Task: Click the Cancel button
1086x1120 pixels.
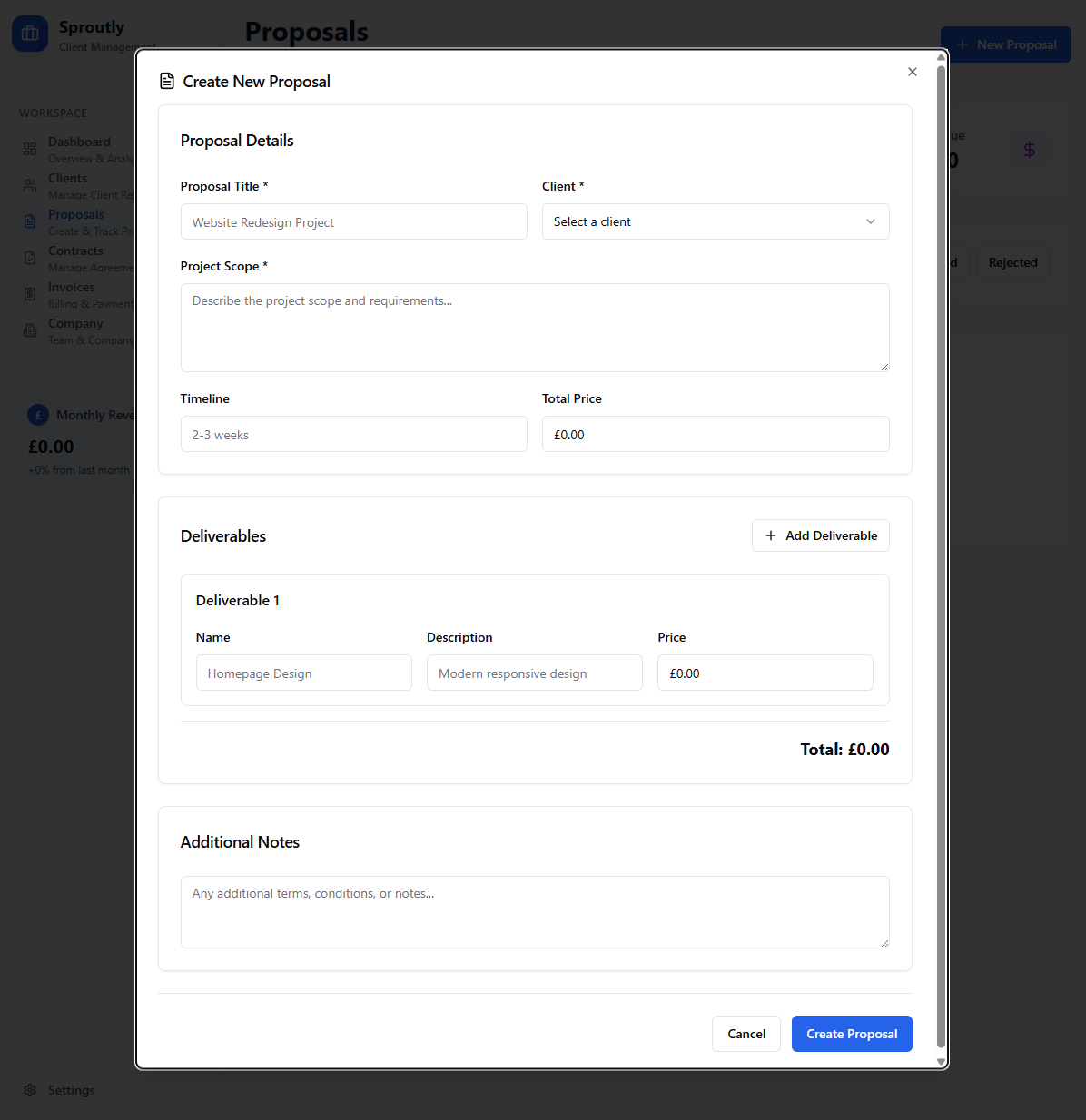Action: point(745,1034)
